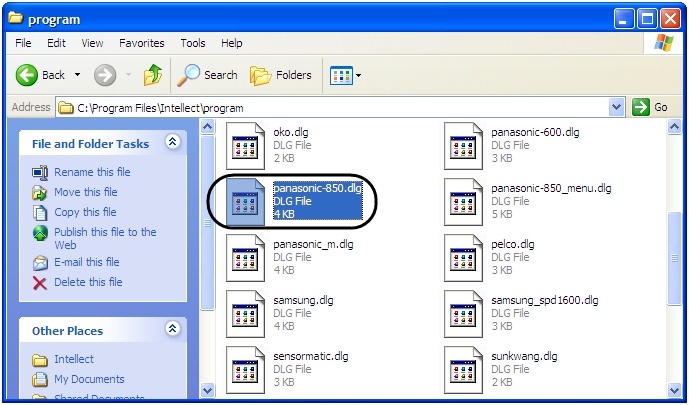The image size is (689, 405).
Task: Open the Views dropdown button
Action: click(346, 76)
